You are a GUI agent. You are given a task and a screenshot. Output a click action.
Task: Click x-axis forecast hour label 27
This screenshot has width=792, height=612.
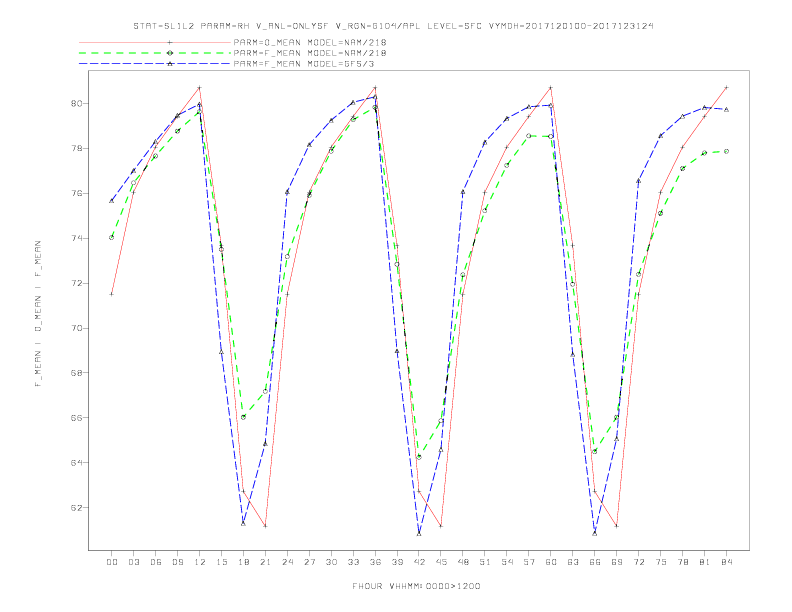[x=309, y=562]
